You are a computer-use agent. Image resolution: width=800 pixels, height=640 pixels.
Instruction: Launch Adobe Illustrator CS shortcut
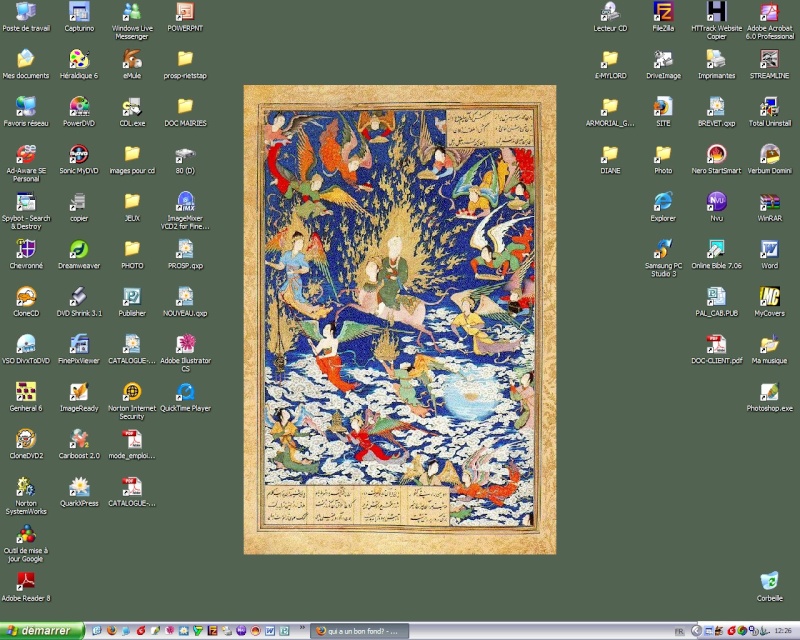[x=185, y=353]
